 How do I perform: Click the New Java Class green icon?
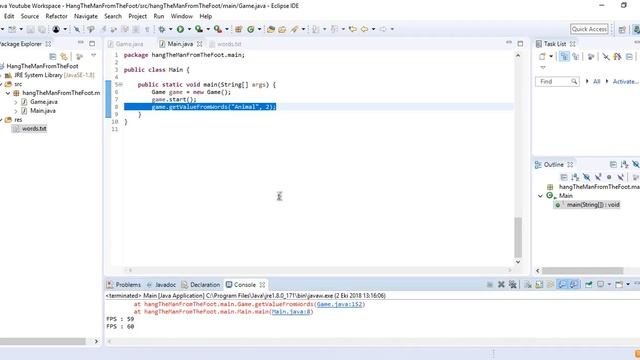pyautogui.click(x=251, y=29)
